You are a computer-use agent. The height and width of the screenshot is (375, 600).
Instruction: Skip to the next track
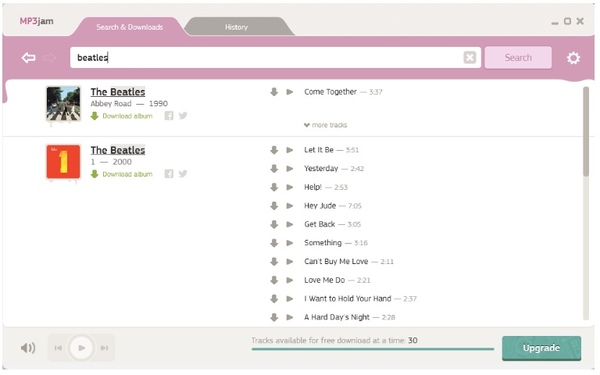(104, 348)
